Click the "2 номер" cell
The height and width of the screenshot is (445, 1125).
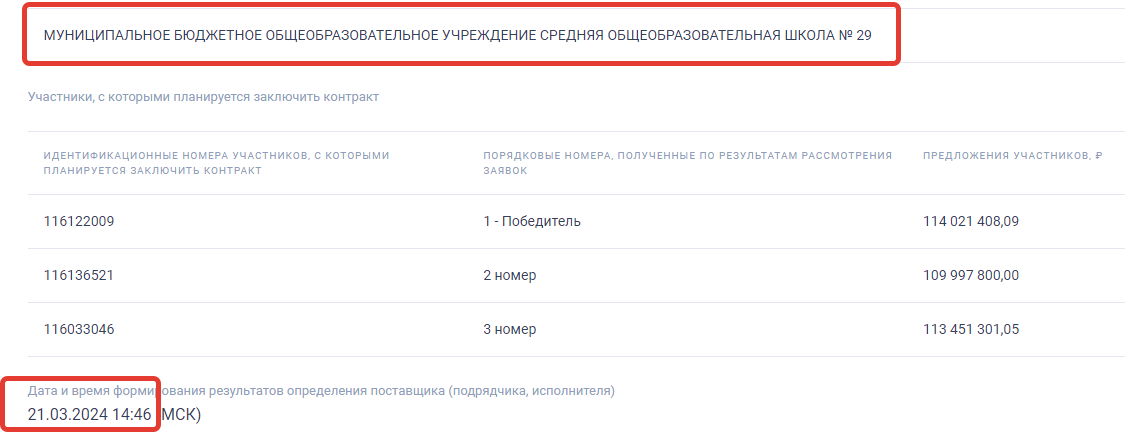tap(509, 275)
